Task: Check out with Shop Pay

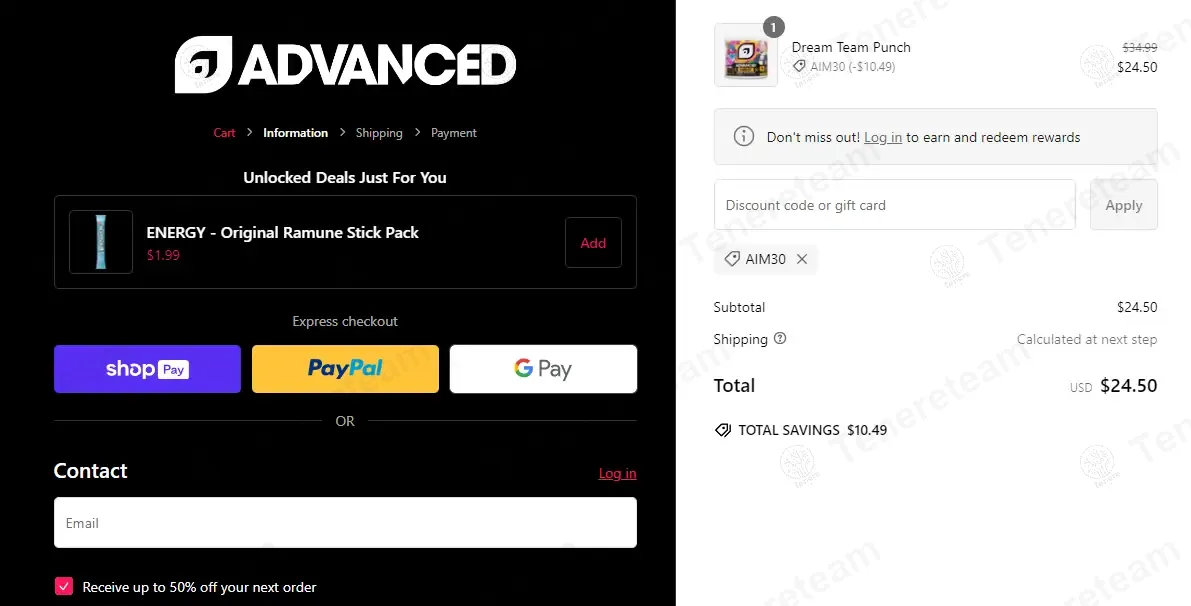Action: click(x=147, y=369)
